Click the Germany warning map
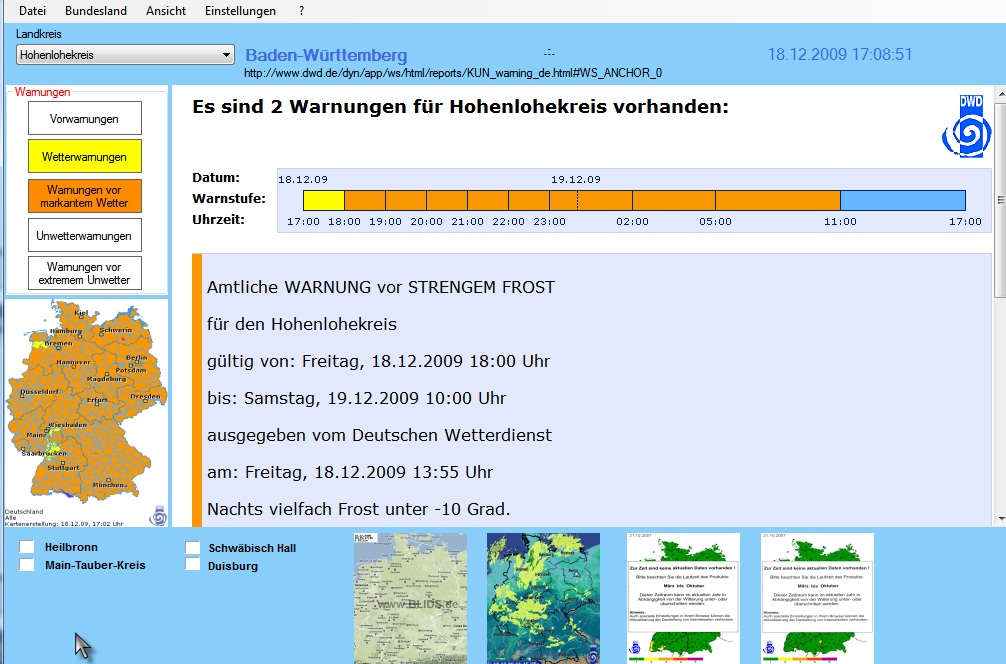This screenshot has width=1006, height=664. 86,410
